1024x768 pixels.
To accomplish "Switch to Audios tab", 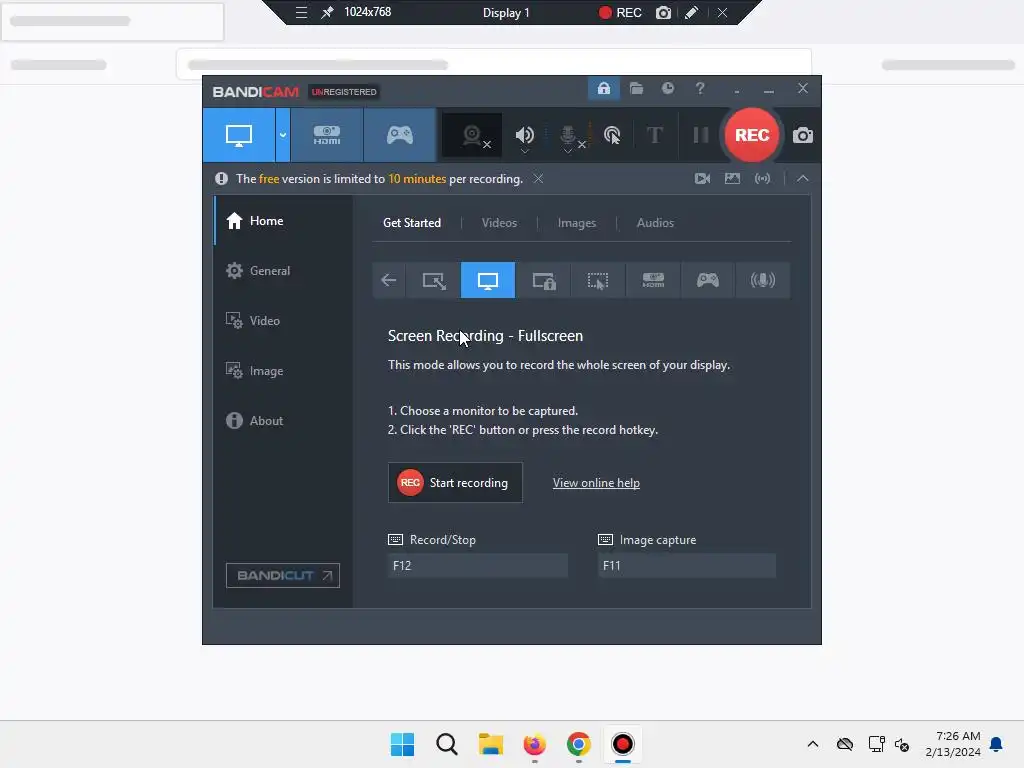I will click(x=655, y=223).
